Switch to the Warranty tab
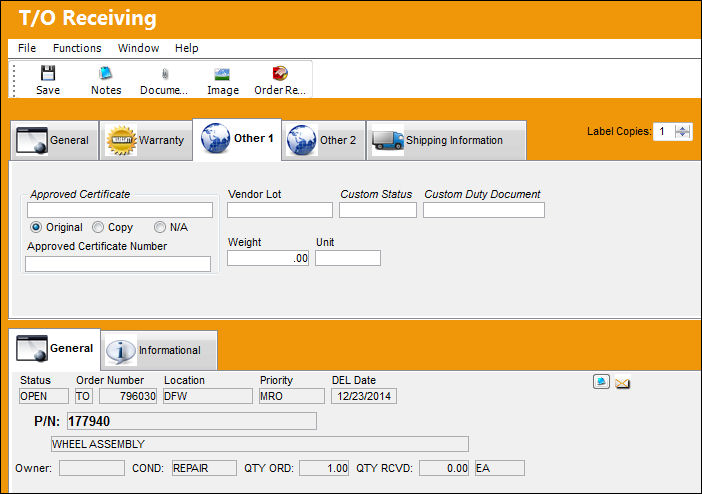This screenshot has height=494, width=702. pos(146,140)
